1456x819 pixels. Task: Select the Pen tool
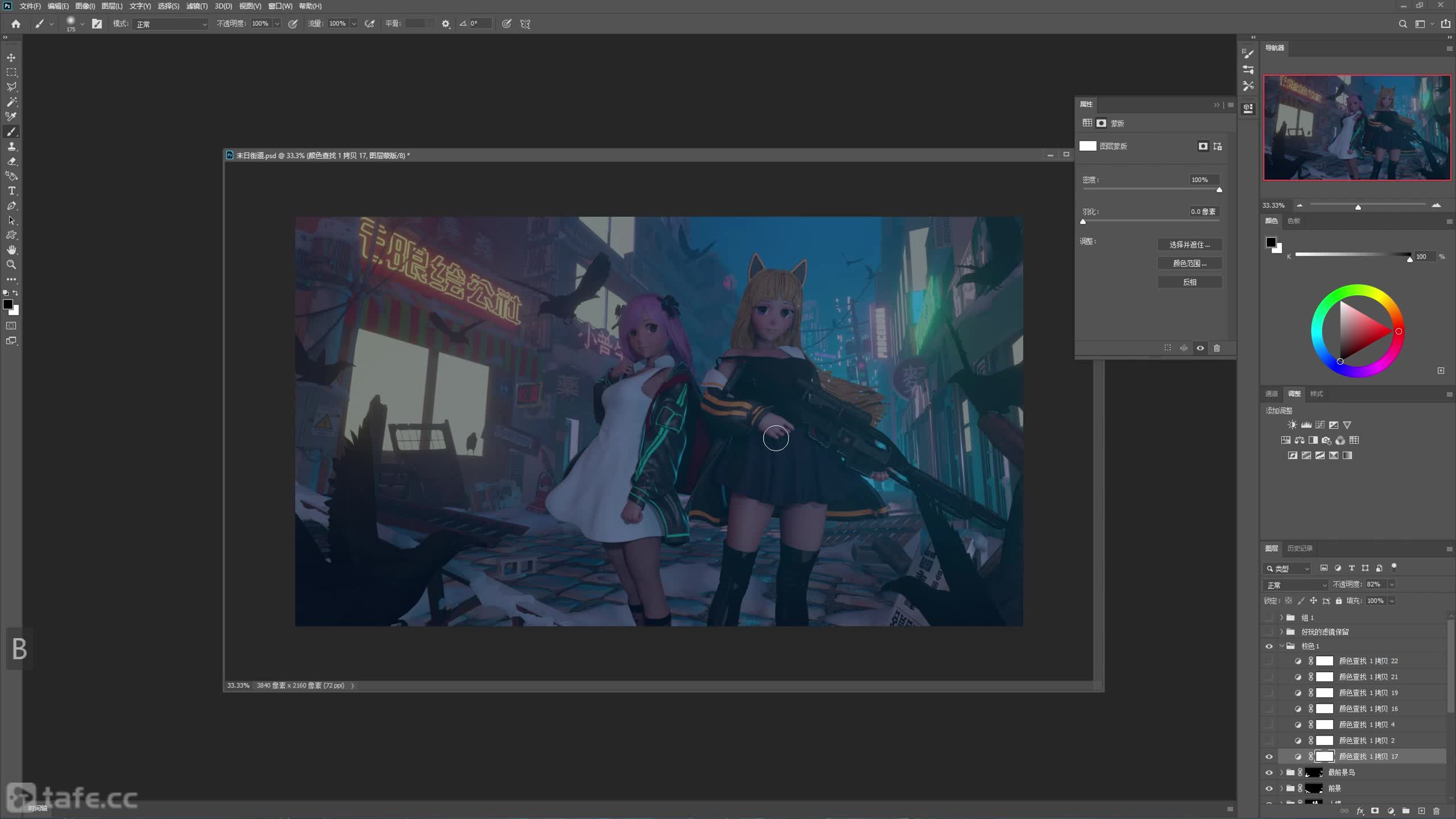11,205
